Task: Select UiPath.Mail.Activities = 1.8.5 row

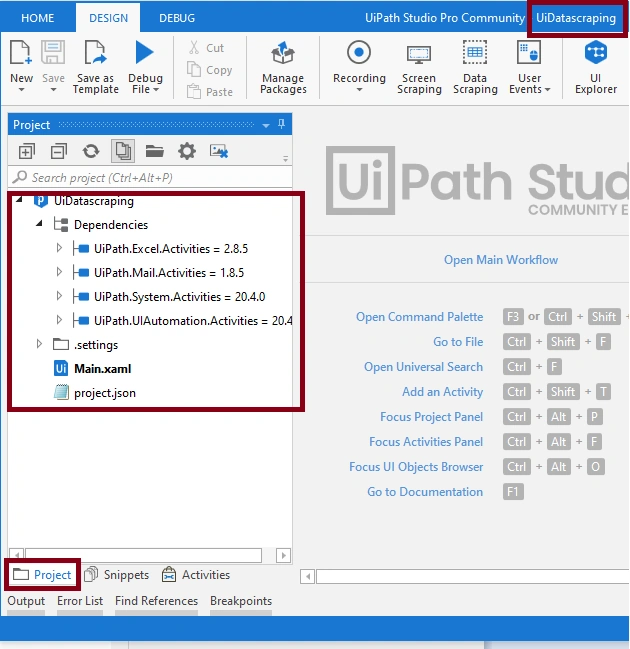Action: click(169, 272)
